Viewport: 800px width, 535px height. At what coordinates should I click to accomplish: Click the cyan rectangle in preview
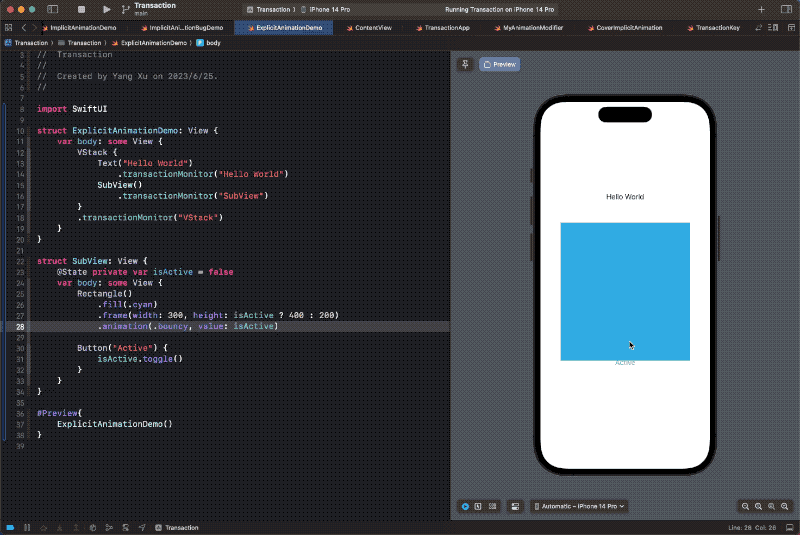tap(625, 291)
